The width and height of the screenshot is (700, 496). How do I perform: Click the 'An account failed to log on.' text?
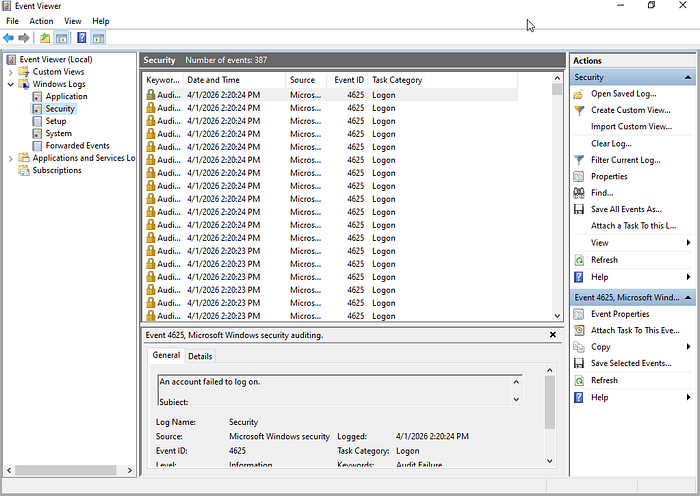(x=210, y=382)
